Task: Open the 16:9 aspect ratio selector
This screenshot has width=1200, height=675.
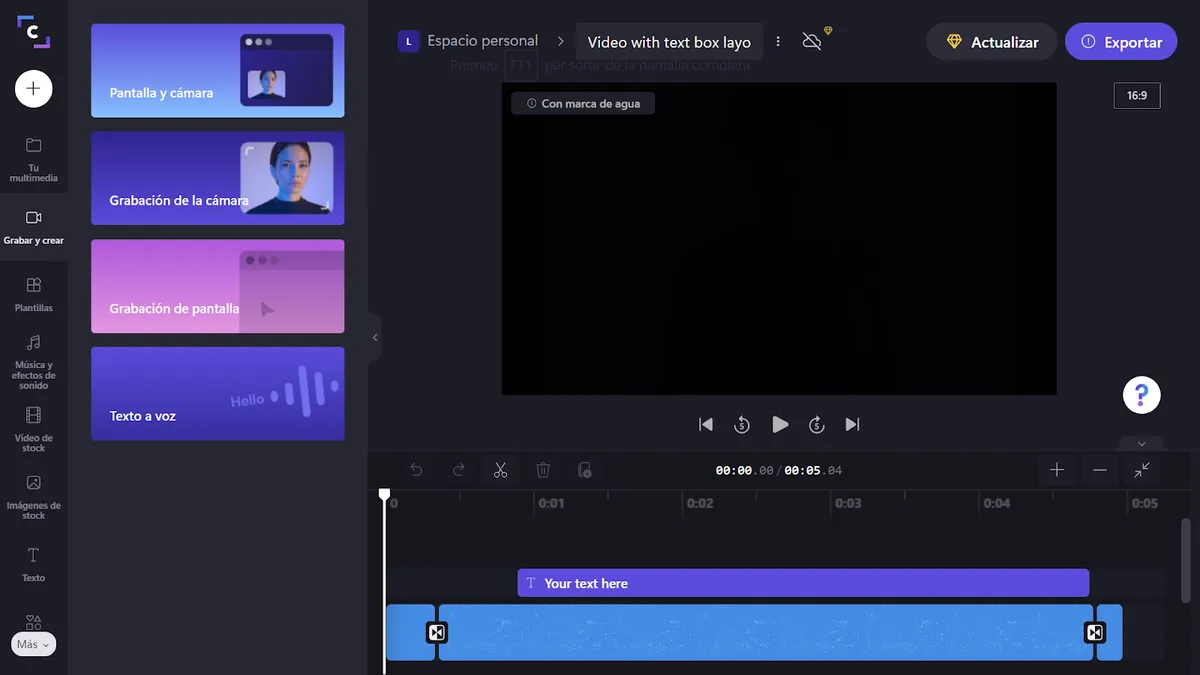Action: [1137, 95]
